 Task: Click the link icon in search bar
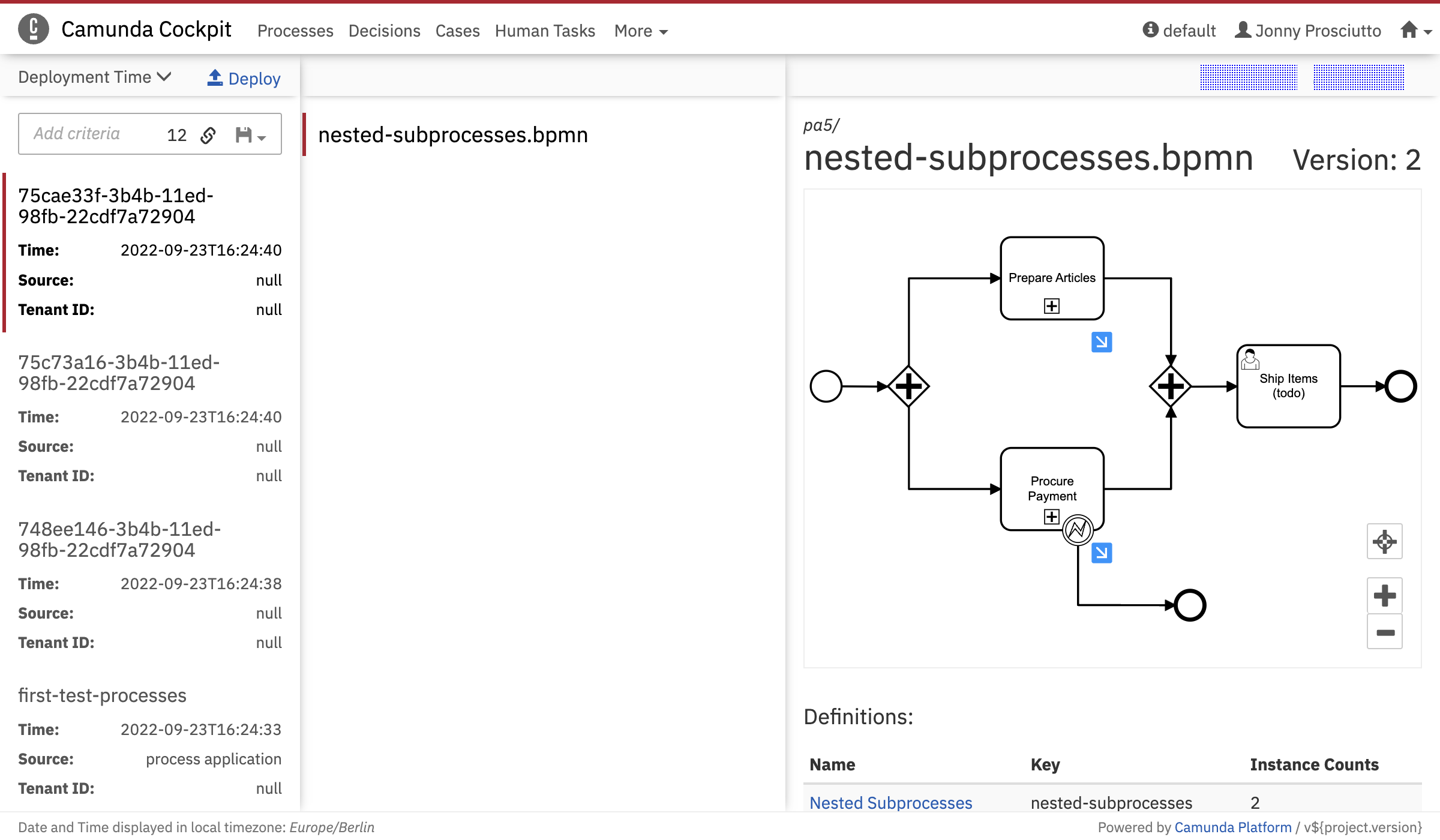208,135
